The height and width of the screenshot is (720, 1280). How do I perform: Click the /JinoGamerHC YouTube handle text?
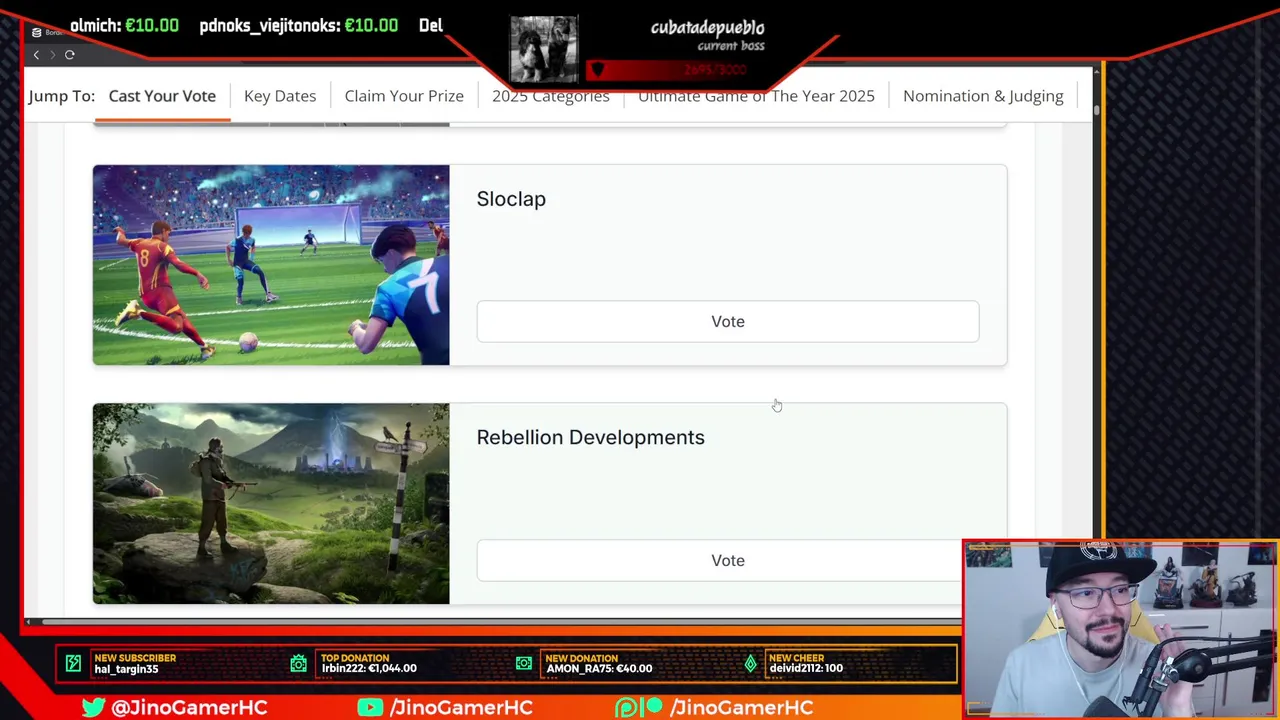(461, 707)
